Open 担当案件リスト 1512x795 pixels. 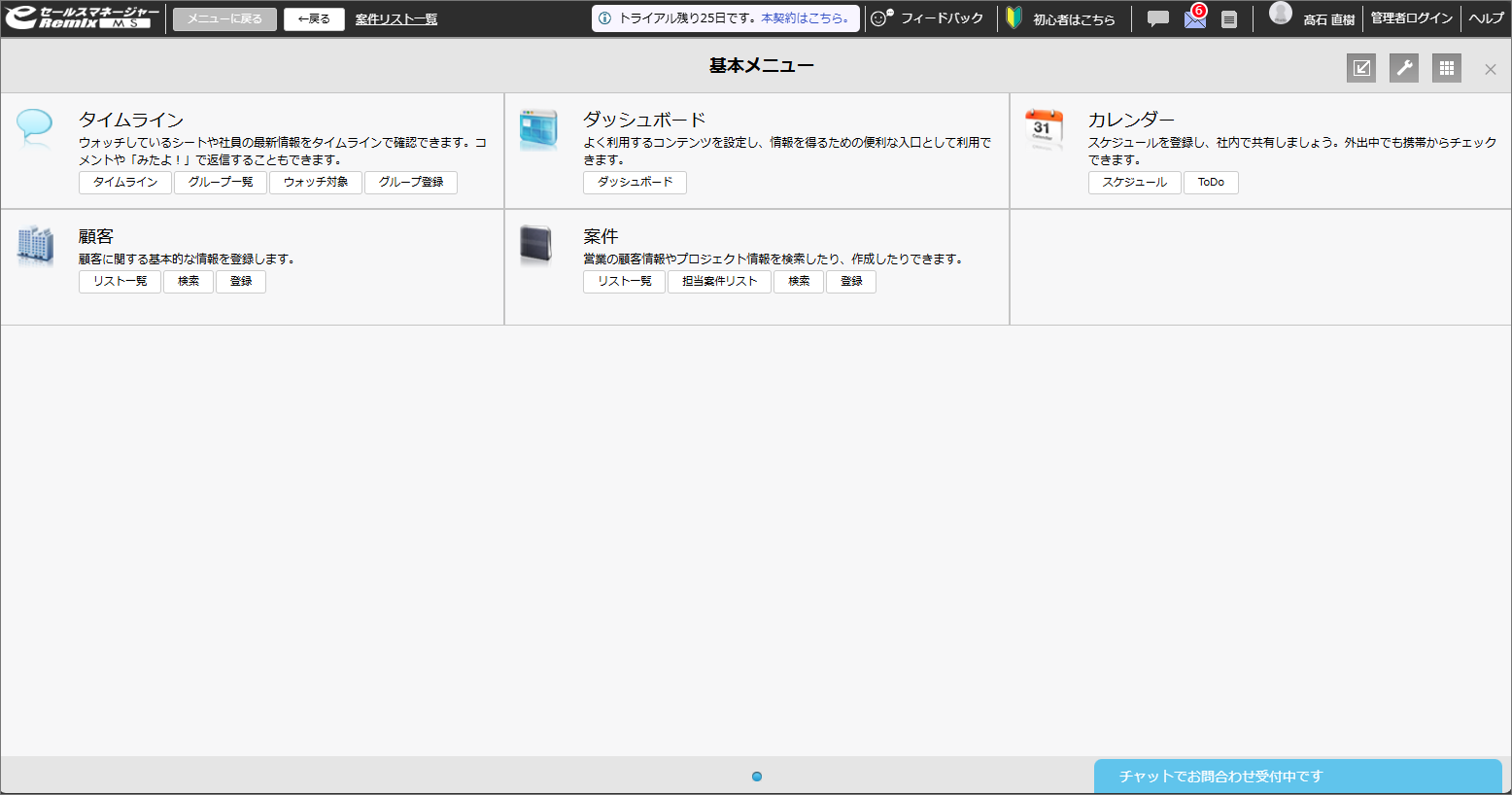click(719, 282)
